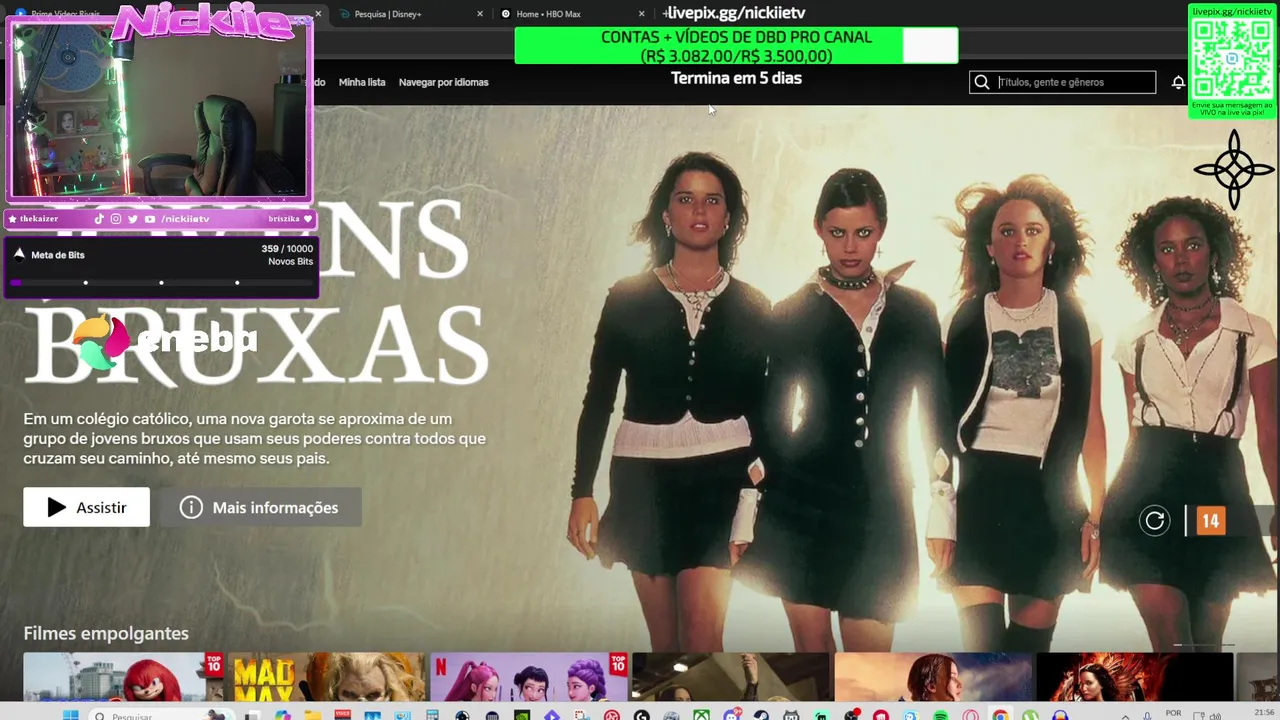This screenshot has width=1280, height=720.
Task: Click the /nickiietv social handle text
Action: [x=185, y=219]
